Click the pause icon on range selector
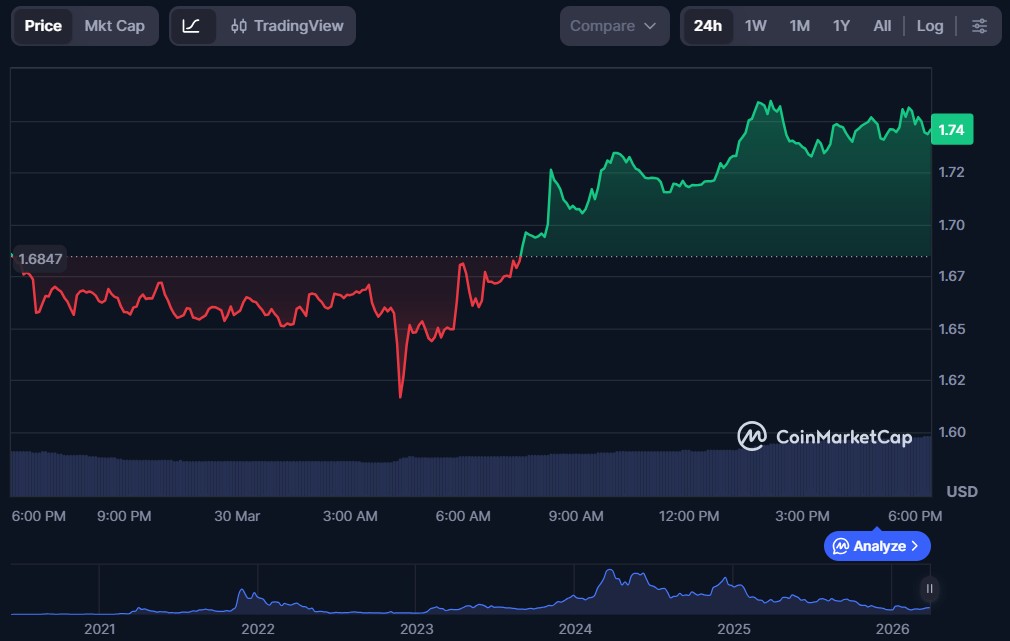 coord(929,588)
